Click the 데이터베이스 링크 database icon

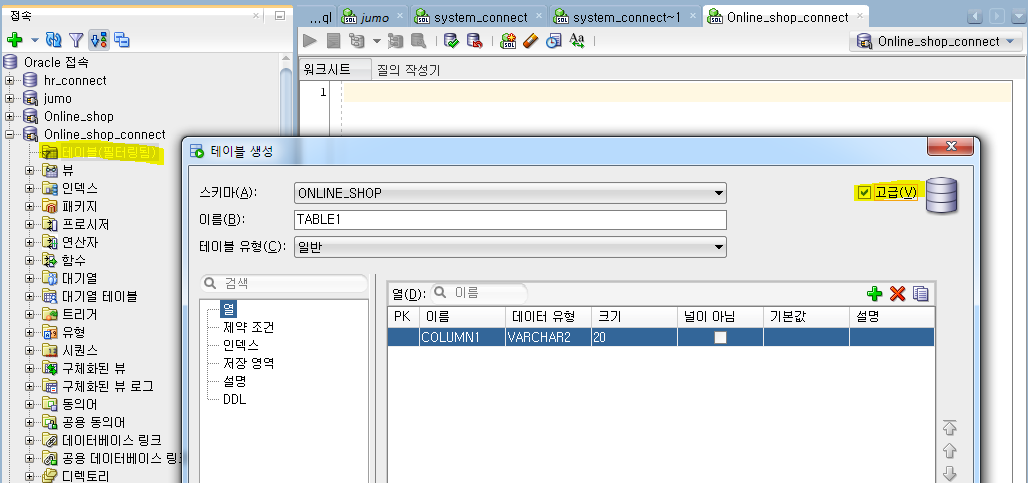click(x=50, y=440)
